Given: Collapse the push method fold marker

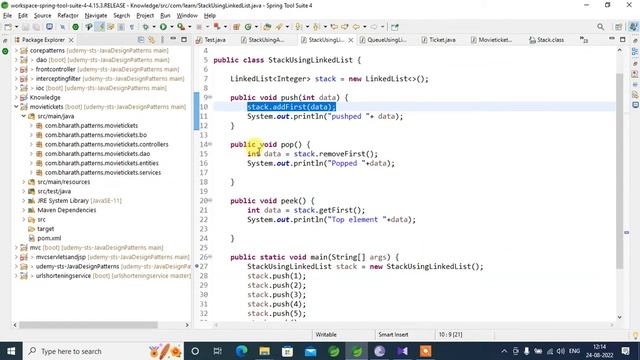Looking at the screenshot, I should pos(211,97).
